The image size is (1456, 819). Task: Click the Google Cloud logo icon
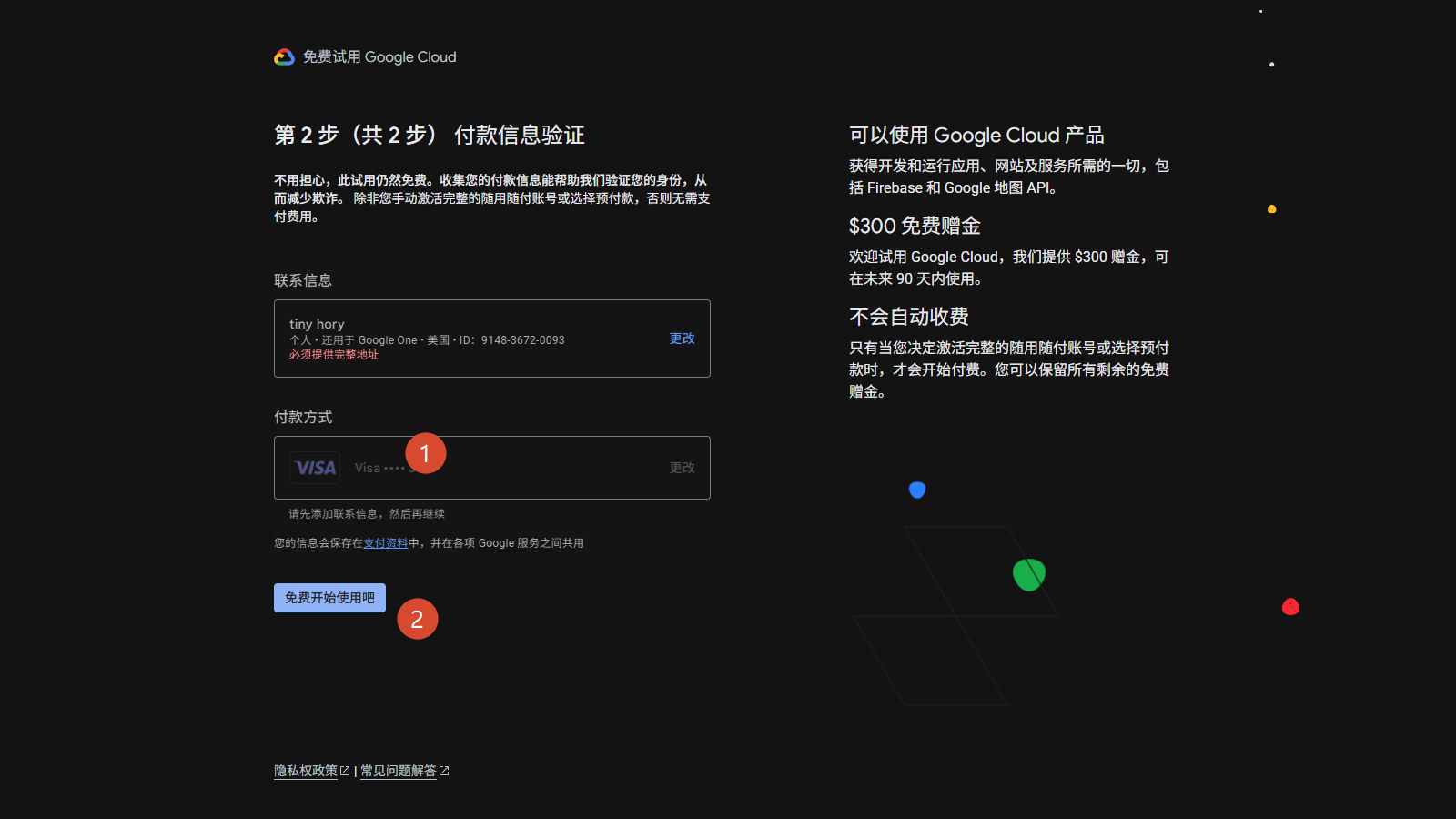pos(284,57)
